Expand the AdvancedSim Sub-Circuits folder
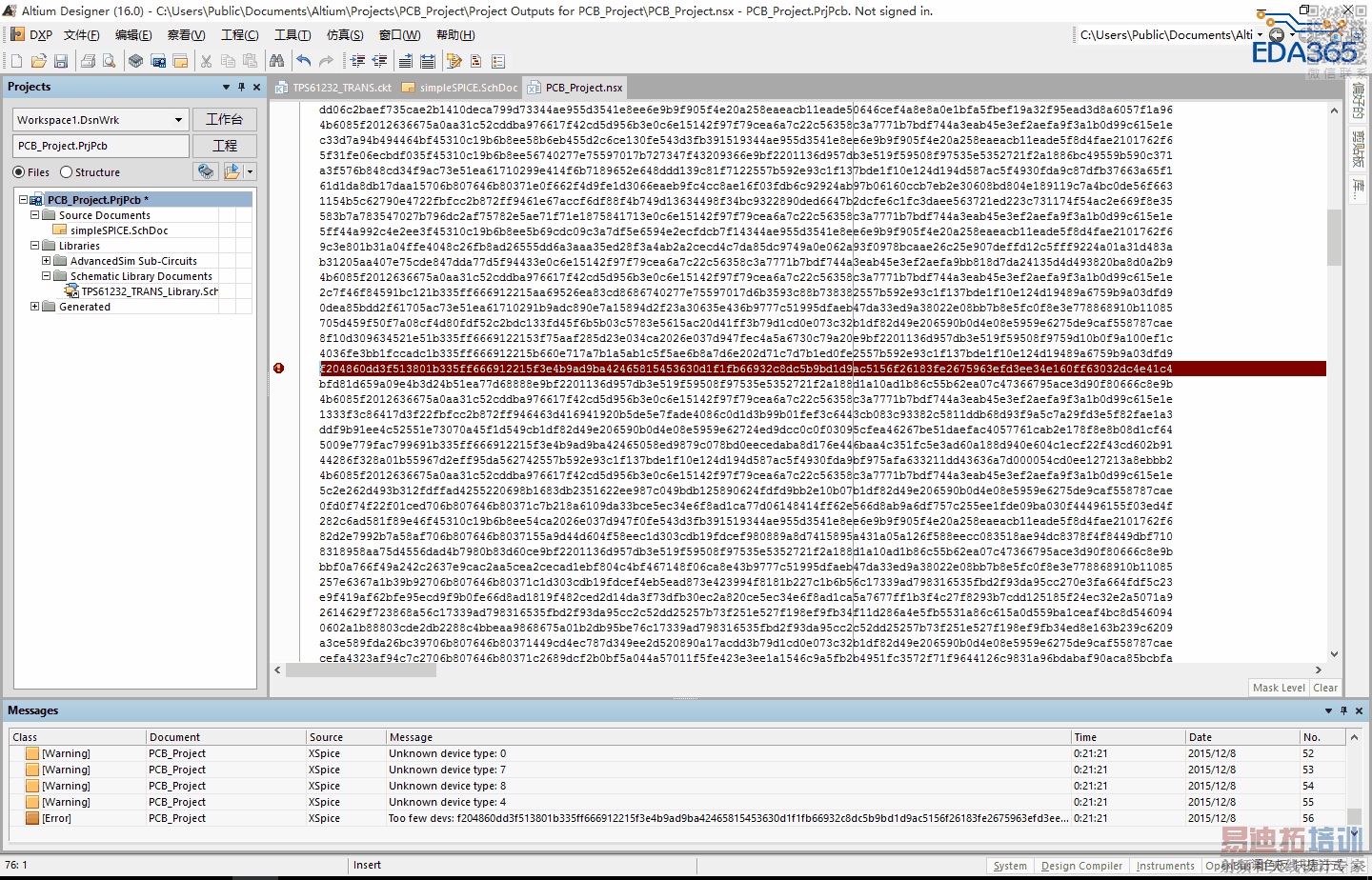 point(46,261)
